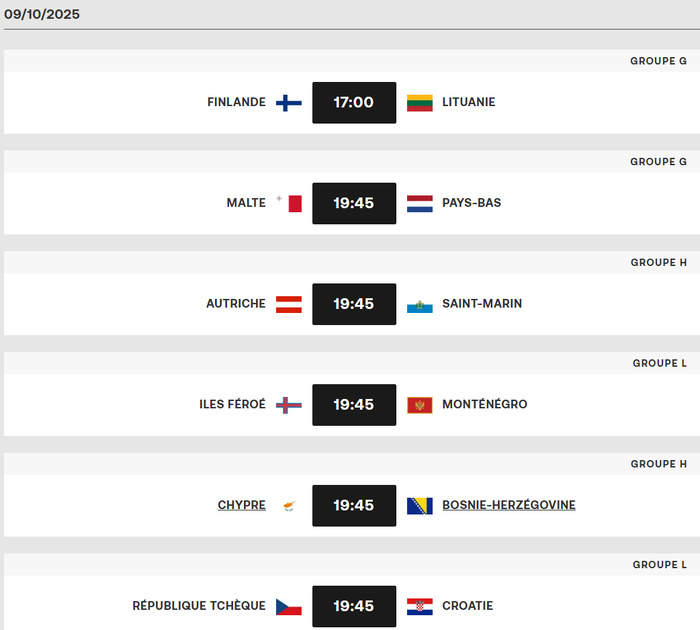Open the Iles Féroé–Monténégro 19:45 match
This screenshot has width=700, height=630.
354,405
